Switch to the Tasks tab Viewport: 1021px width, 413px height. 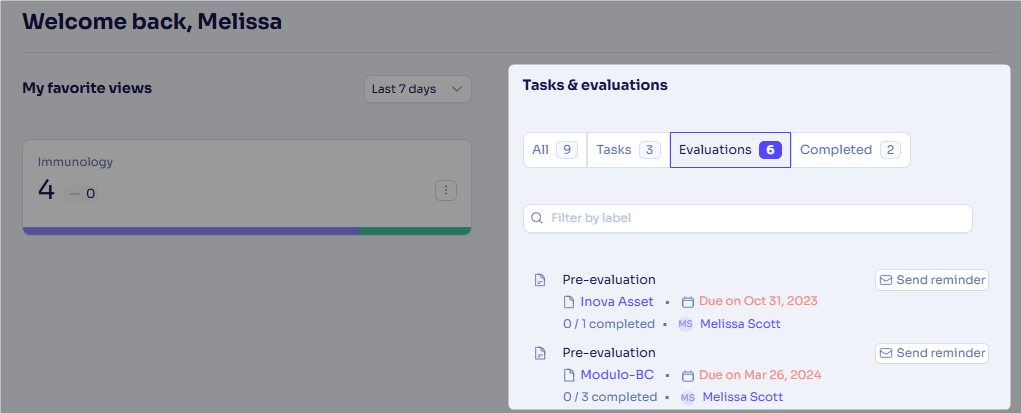tap(628, 150)
